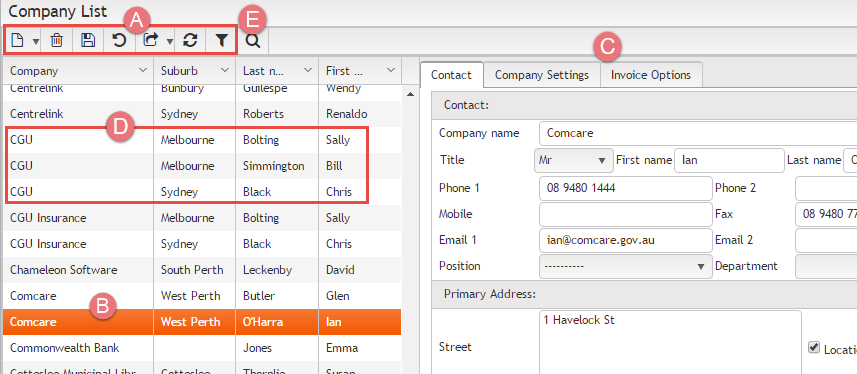Click the Undo arrow icon
This screenshot has width=857, height=374.
[x=119, y=40]
